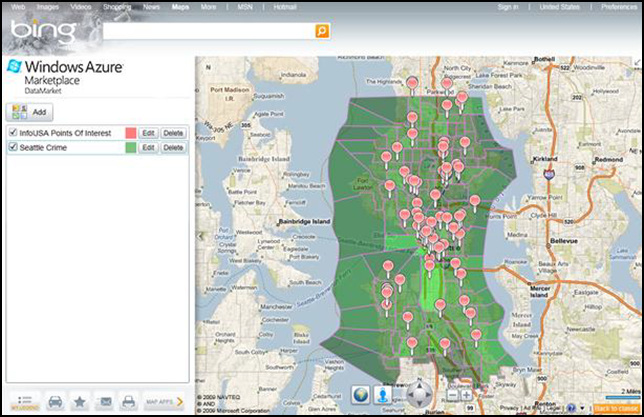Viewport: 644px width, 417px height.
Task: Delete the Seattle Crime layer
Action: point(173,147)
